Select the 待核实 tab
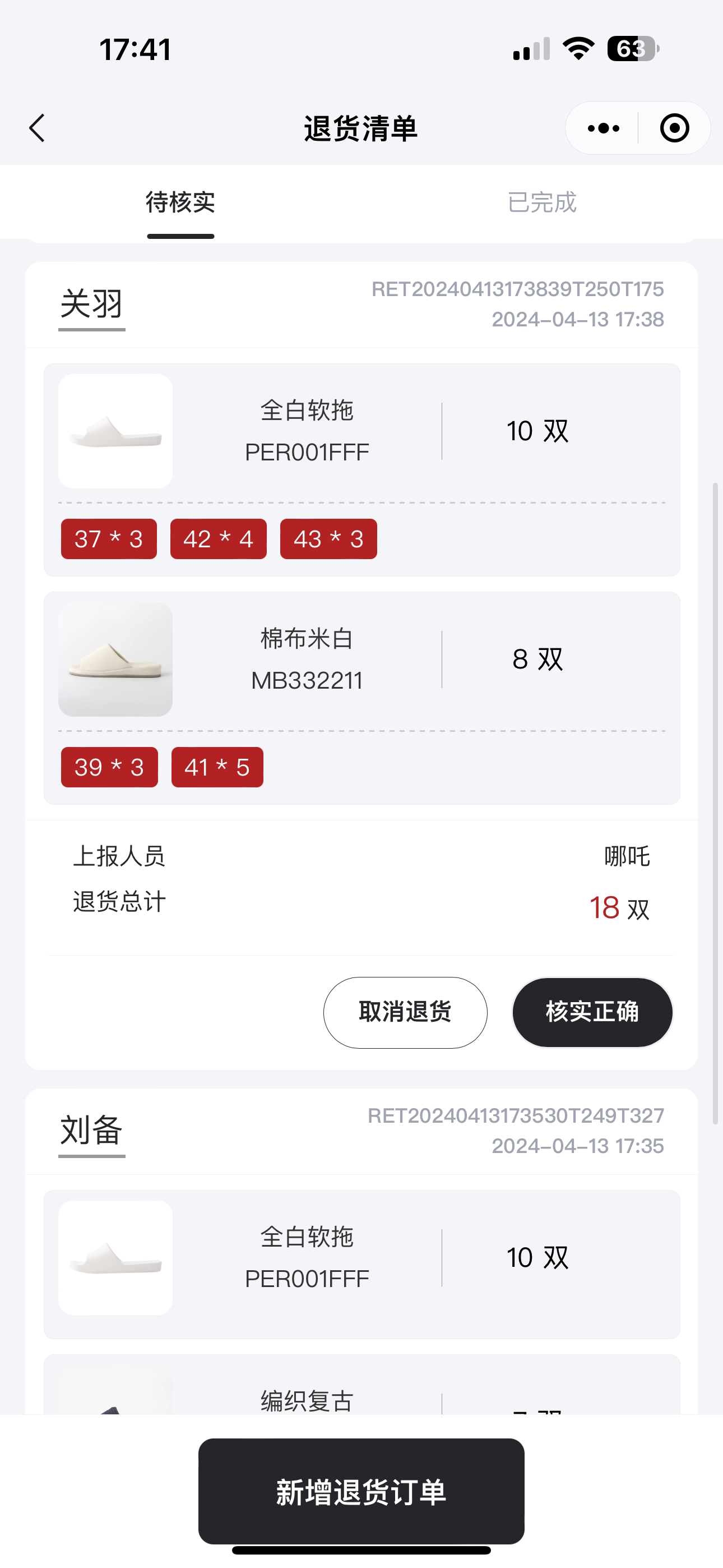 coord(180,202)
